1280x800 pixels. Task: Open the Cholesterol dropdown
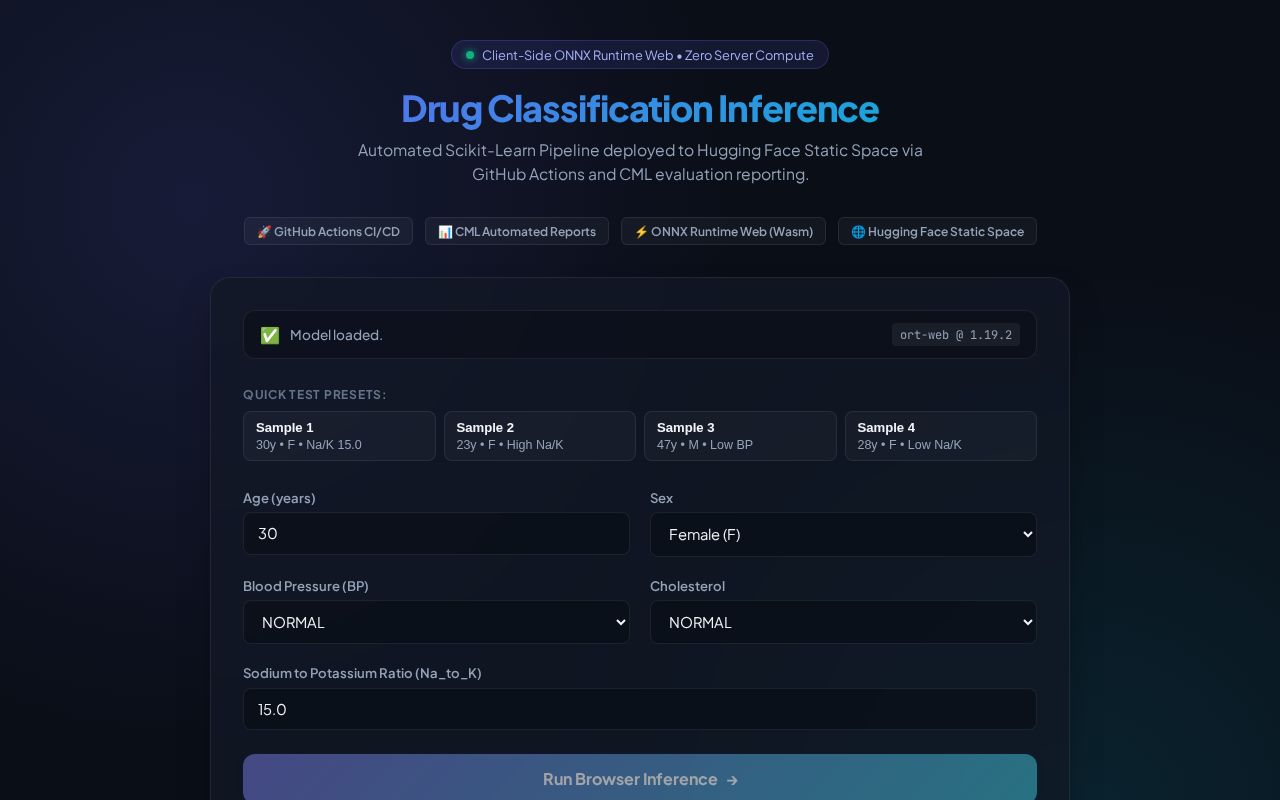click(x=843, y=622)
